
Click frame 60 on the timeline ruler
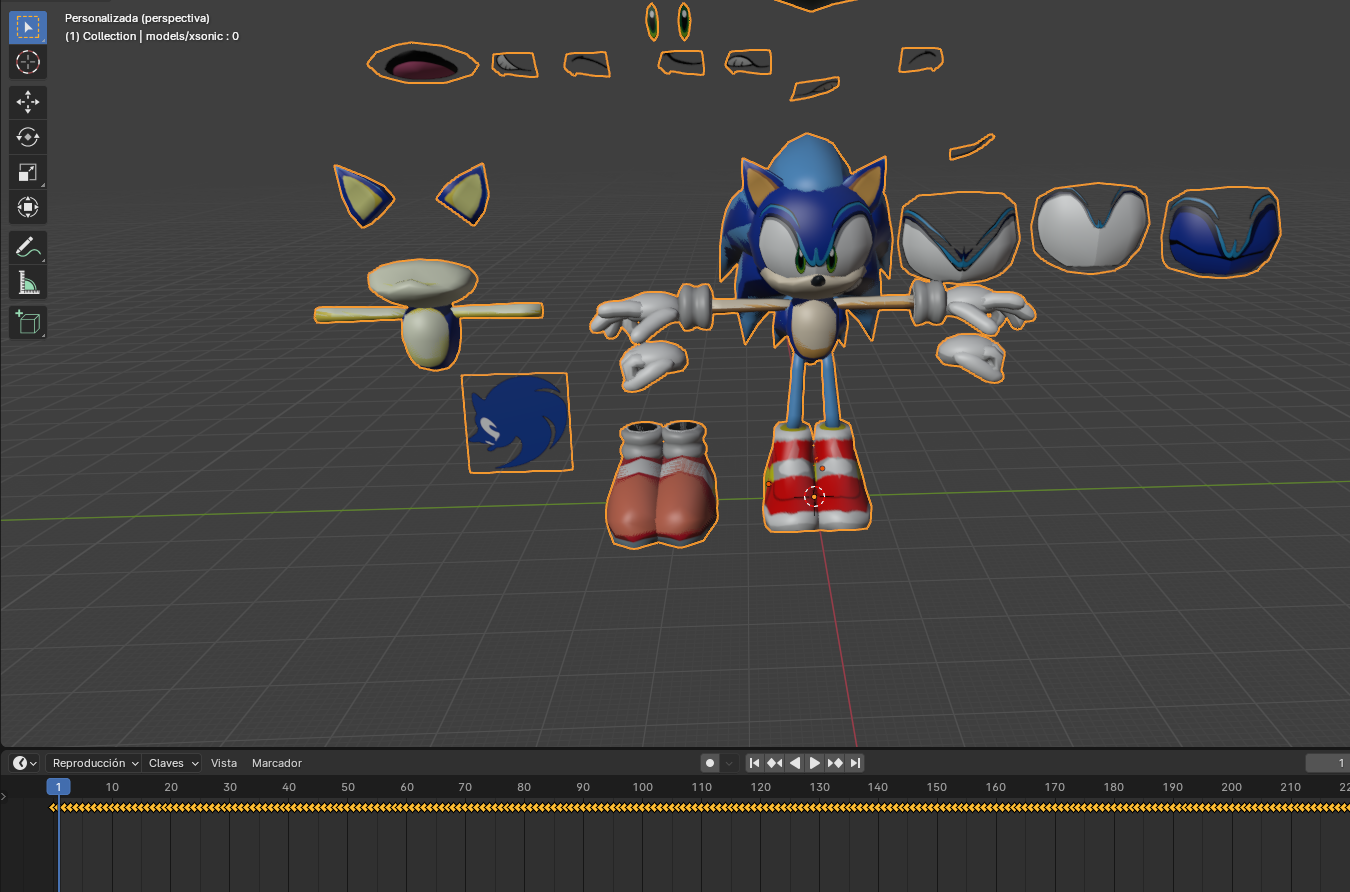coord(407,787)
